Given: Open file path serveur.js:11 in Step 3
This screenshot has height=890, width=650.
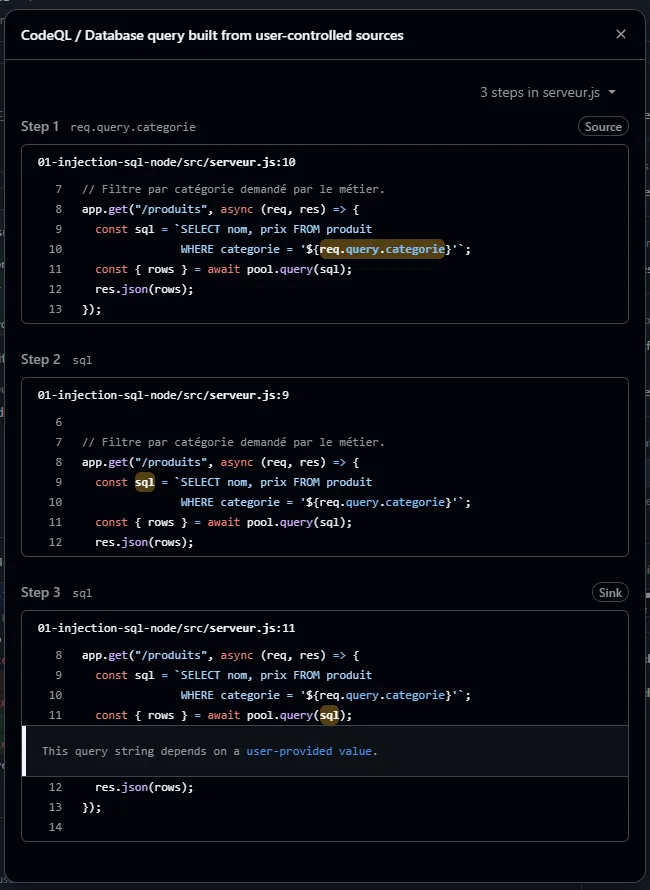Looking at the screenshot, I should tap(166, 628).
